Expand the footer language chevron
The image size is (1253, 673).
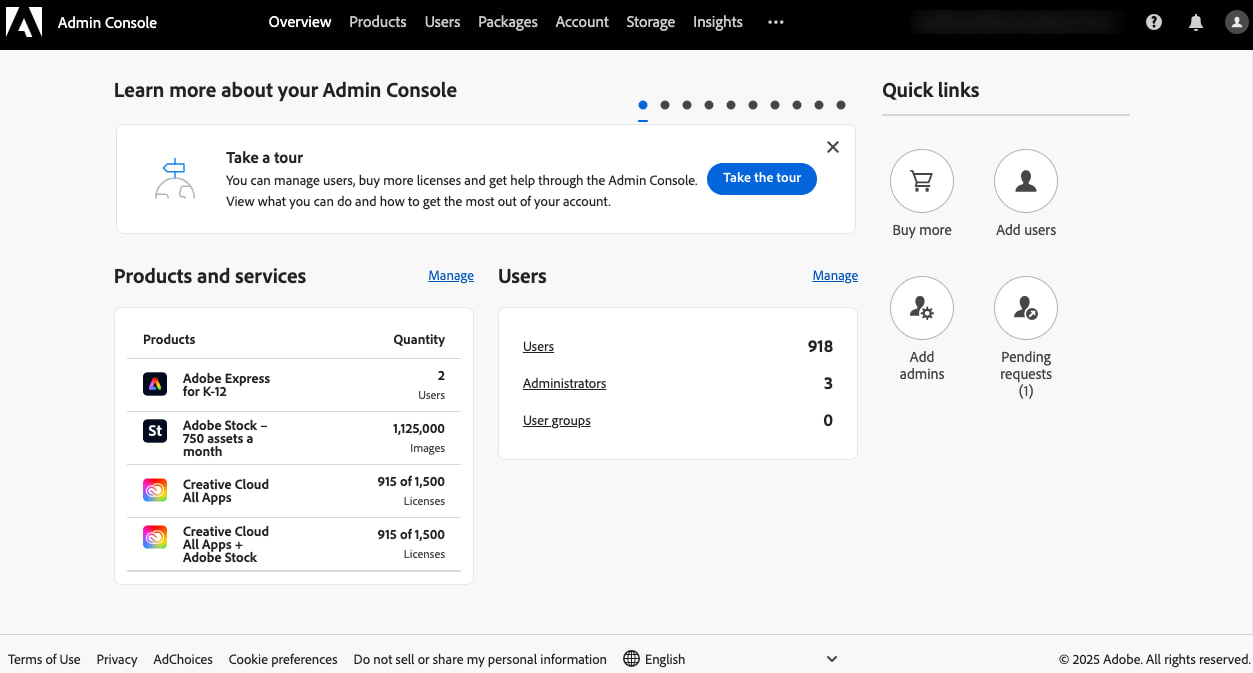[x=832, y=659]
